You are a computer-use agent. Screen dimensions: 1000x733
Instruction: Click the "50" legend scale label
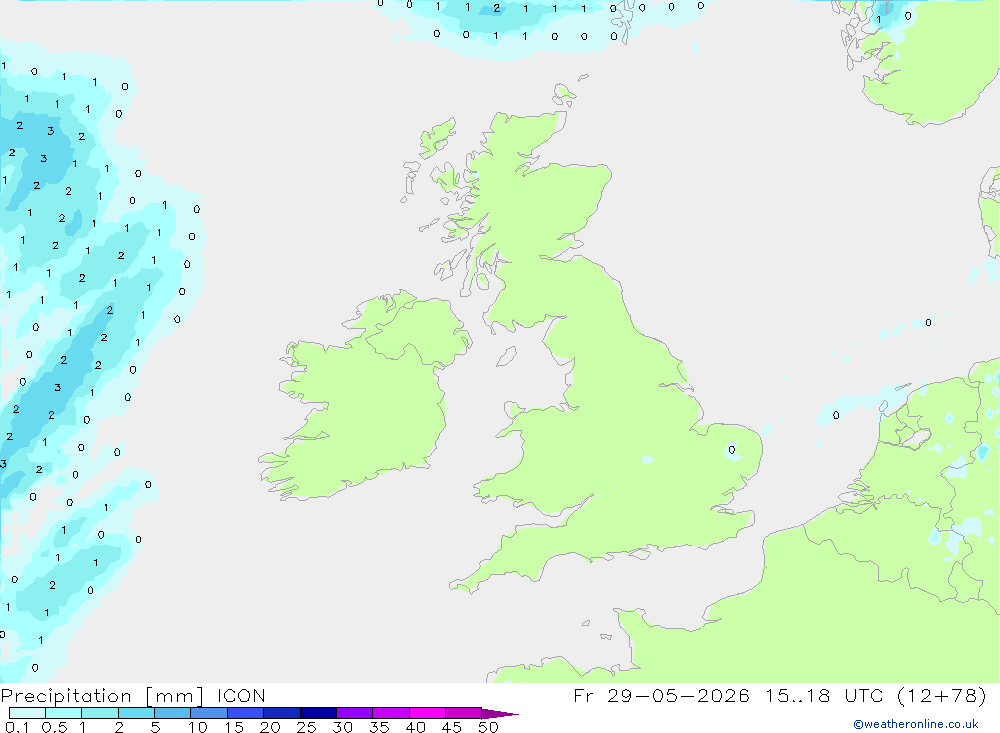(488, 727)
